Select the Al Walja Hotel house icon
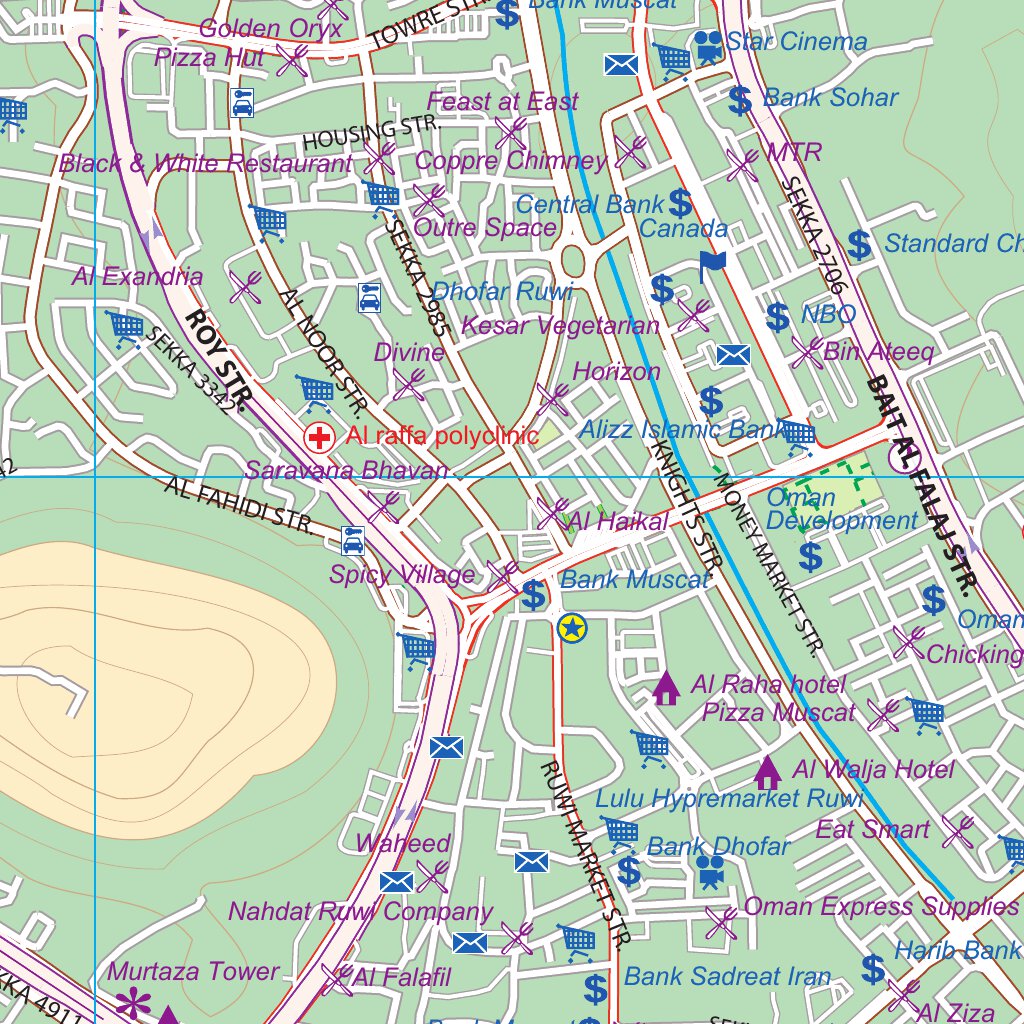Screen dimensions: 1024x1024 tap(767, 772)
